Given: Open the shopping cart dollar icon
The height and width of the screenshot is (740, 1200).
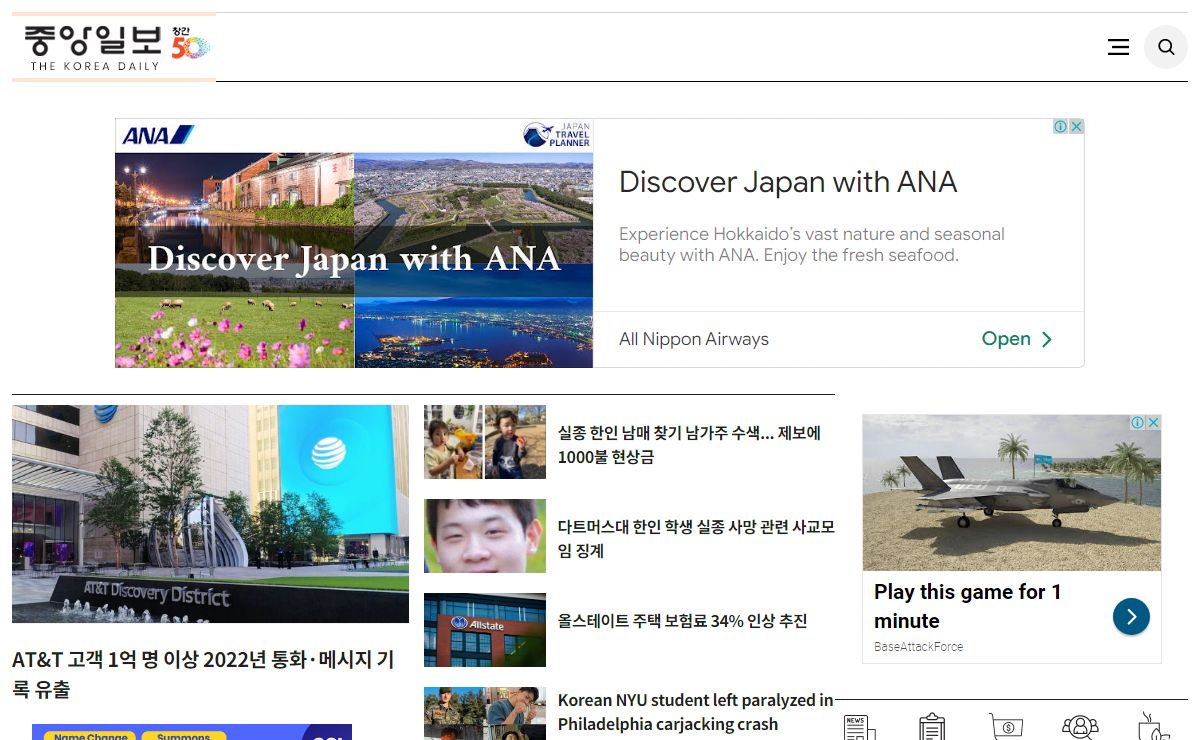Looking at the screenshot, I should coord(1006,727).
